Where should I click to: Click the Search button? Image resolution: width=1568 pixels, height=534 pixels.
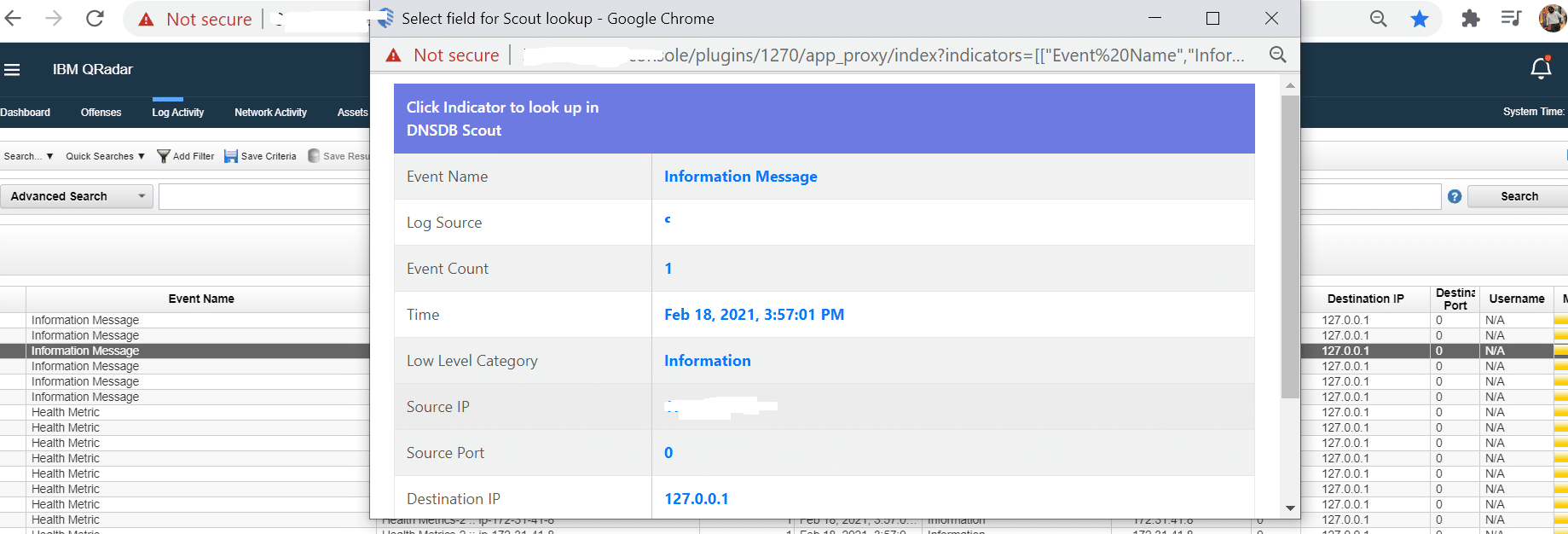1519,196
